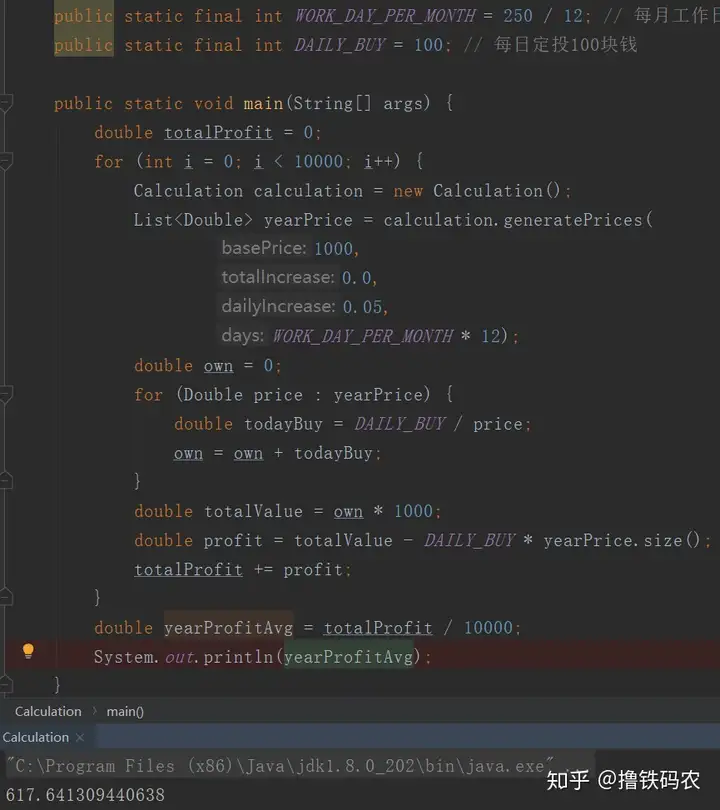Viewport: 720px width, 810px height.
Task: Click the println method call
Action: pos(238,657)
